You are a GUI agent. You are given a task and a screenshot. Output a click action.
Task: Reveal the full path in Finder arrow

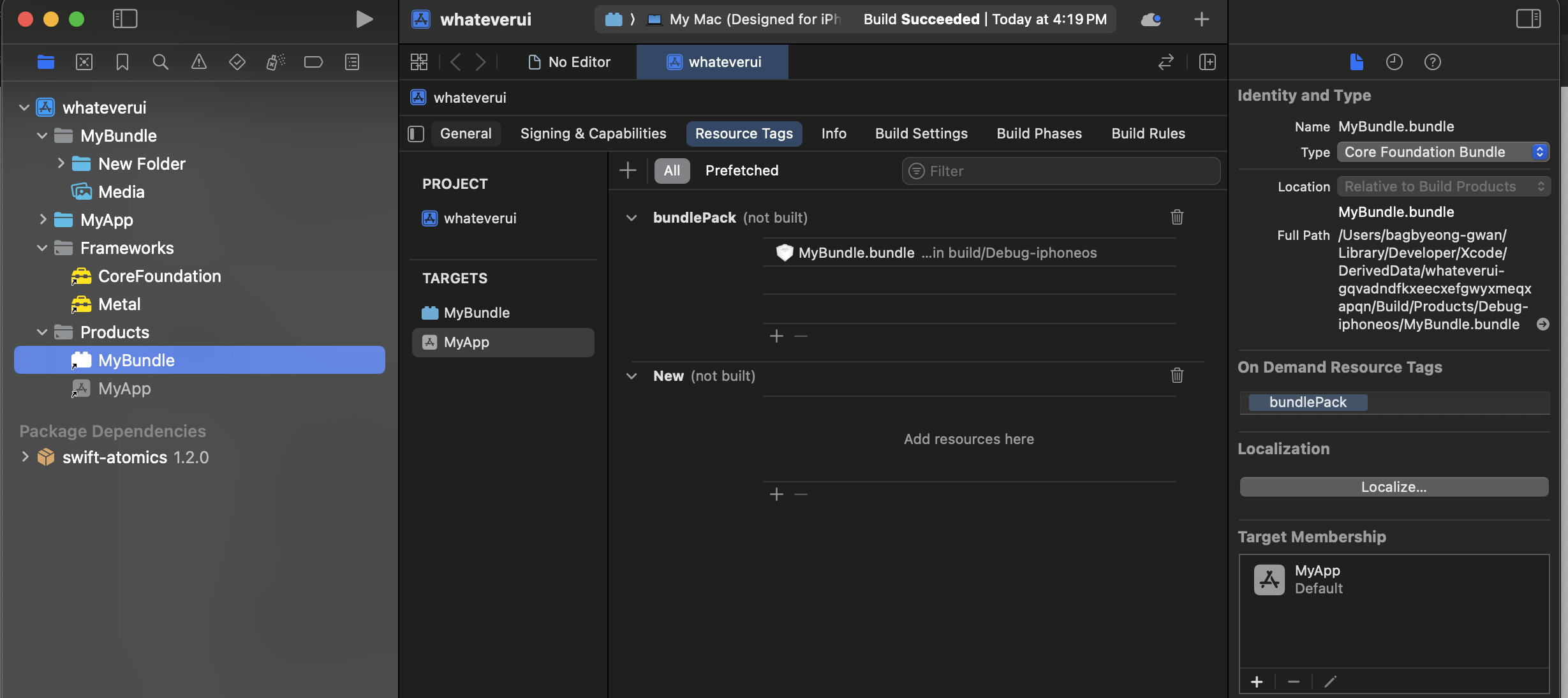[x=1543, y=324]
